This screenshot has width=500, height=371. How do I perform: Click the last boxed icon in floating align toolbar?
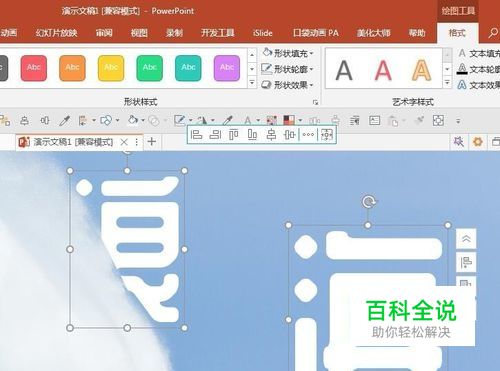326,135
